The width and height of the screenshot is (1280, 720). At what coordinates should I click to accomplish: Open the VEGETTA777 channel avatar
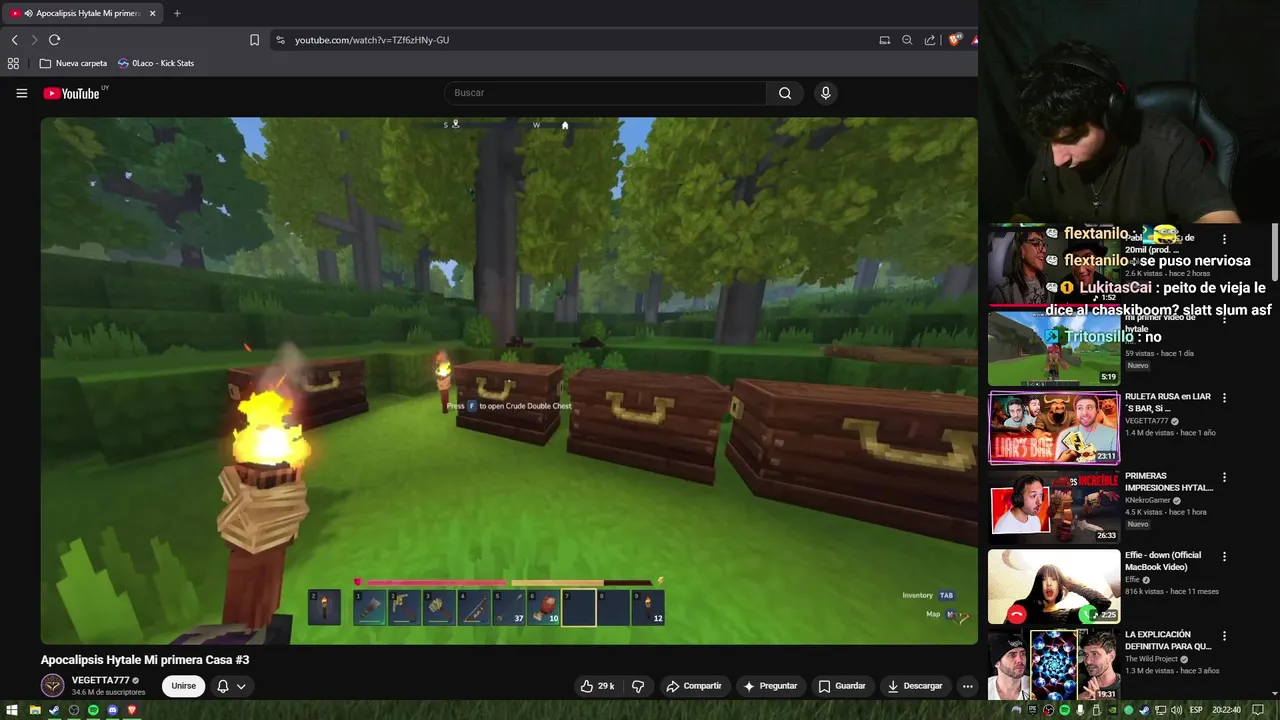(x=52, y=686)
